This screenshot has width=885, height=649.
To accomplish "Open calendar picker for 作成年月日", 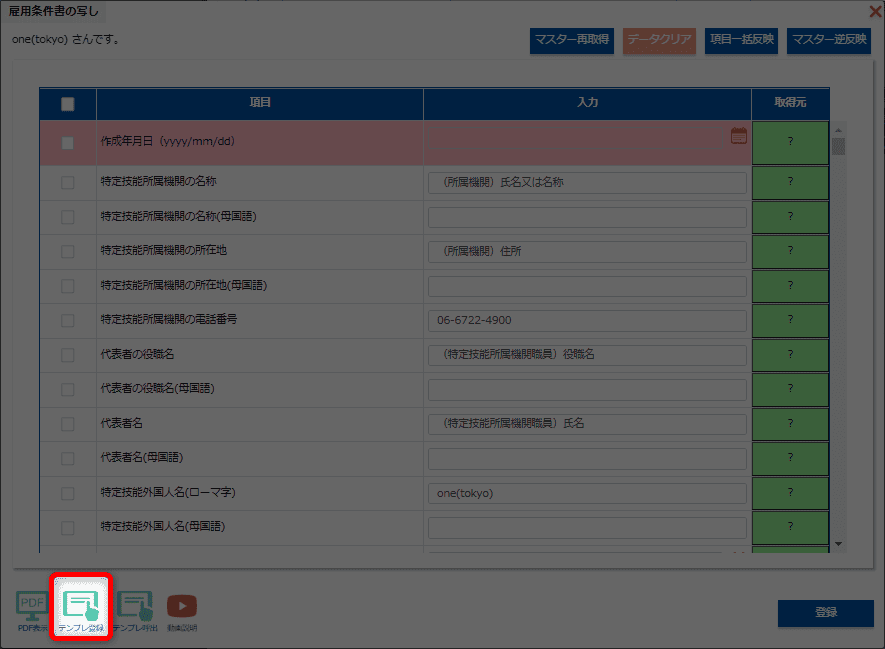I will tap(738, 136).
